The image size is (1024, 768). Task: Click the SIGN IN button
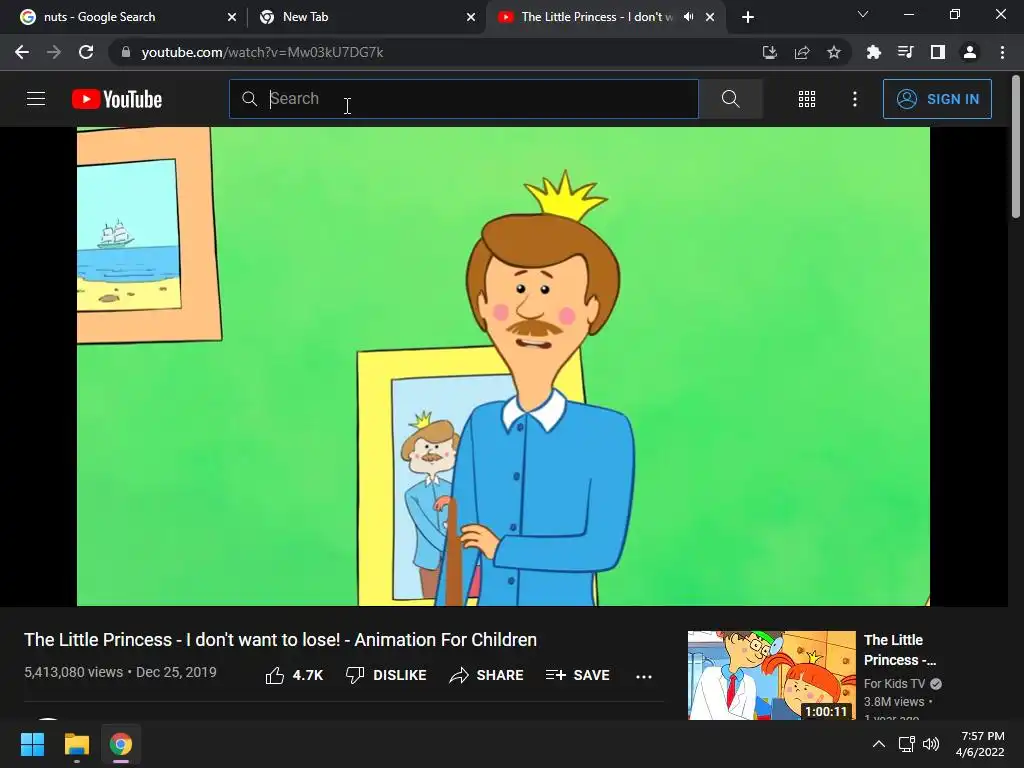937,99
